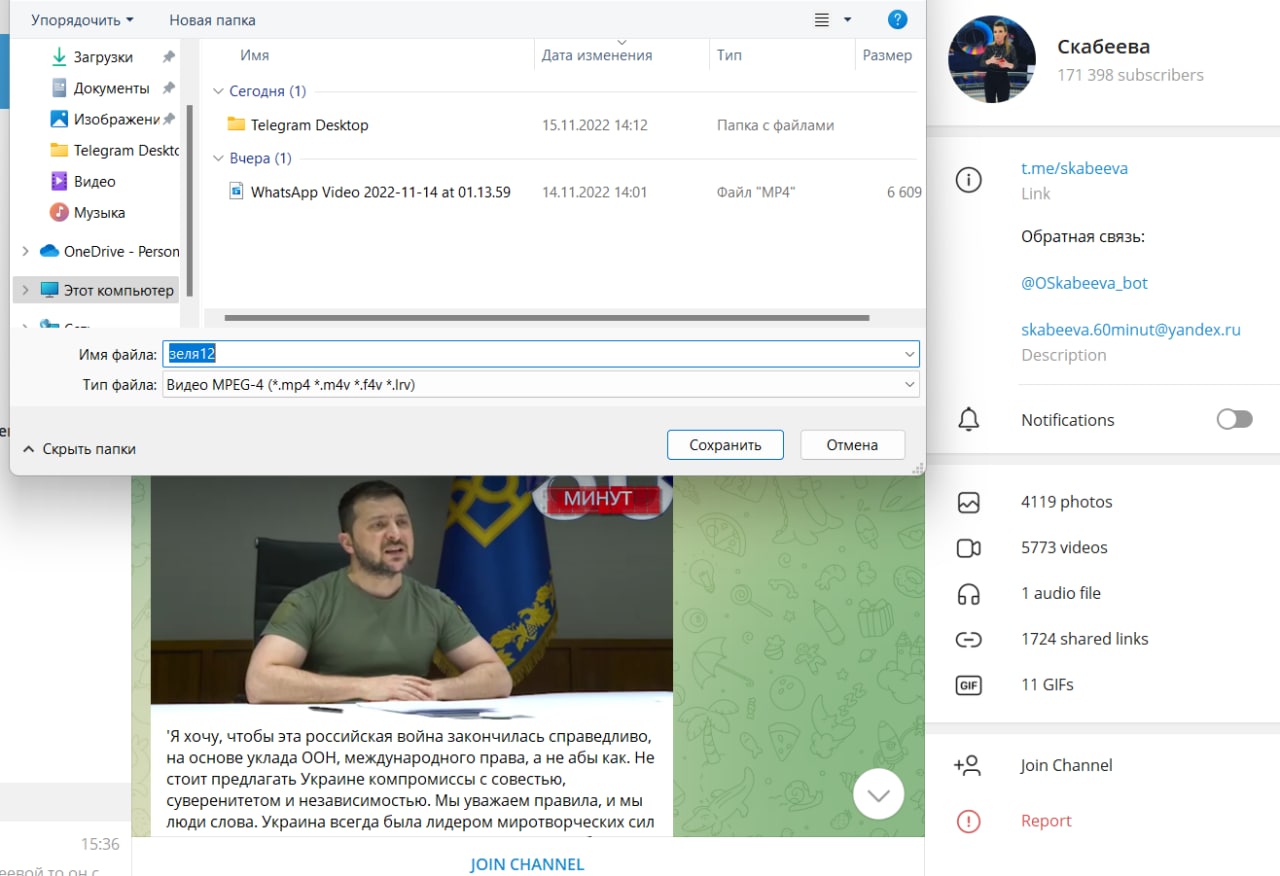Click the MP4 file icon for WhatsApp Video

[236, 191]
